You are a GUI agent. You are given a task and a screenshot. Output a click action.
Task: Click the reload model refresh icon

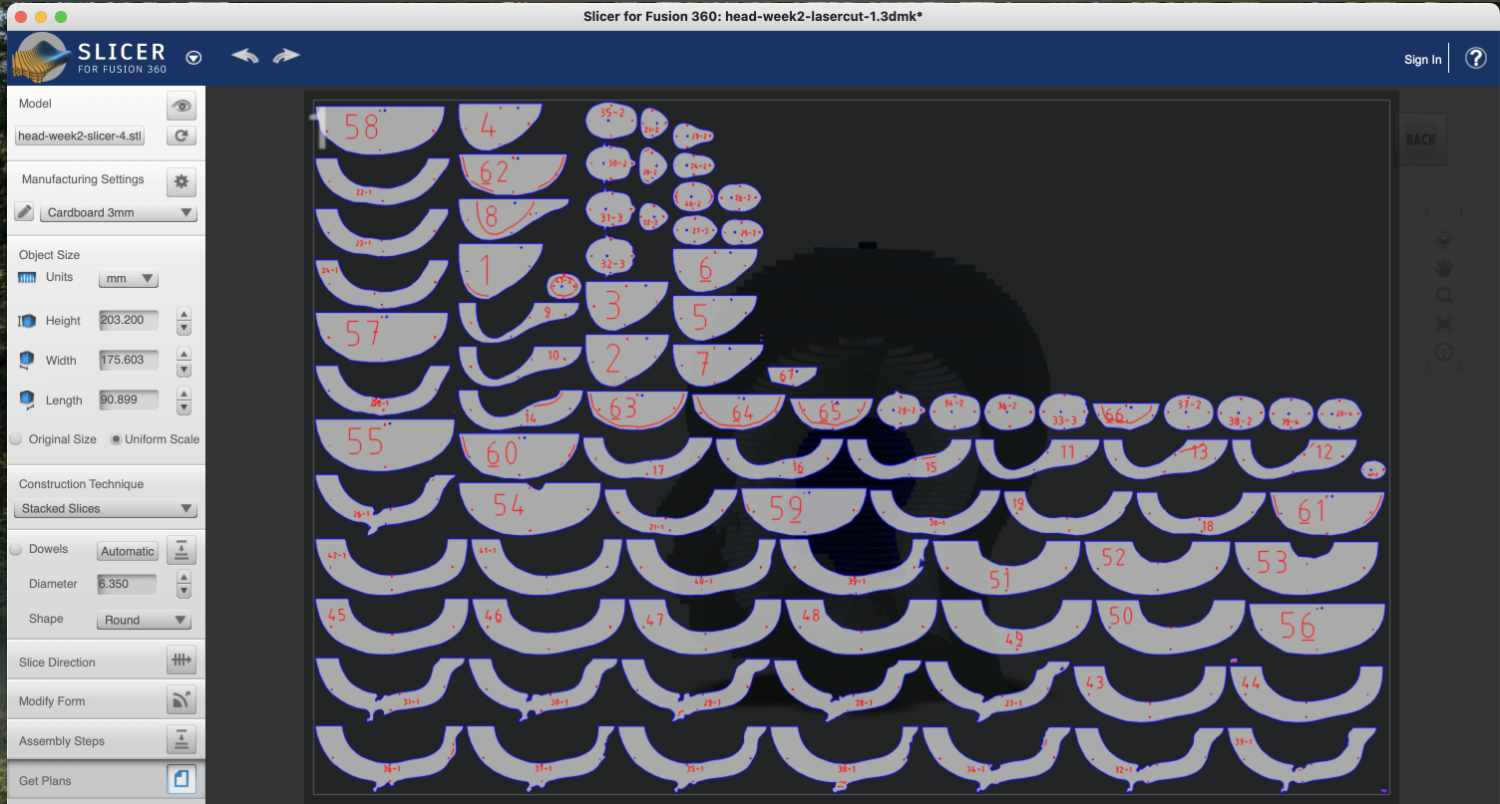point(181,136)
